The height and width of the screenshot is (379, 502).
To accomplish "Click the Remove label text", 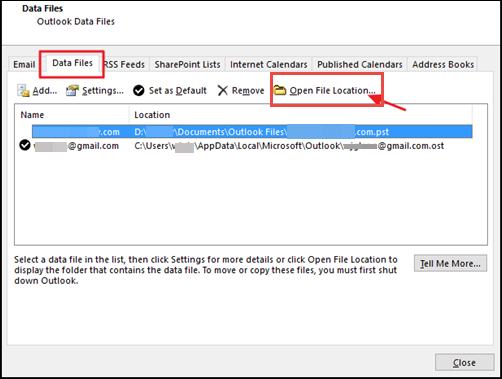I will click(248, 91).
